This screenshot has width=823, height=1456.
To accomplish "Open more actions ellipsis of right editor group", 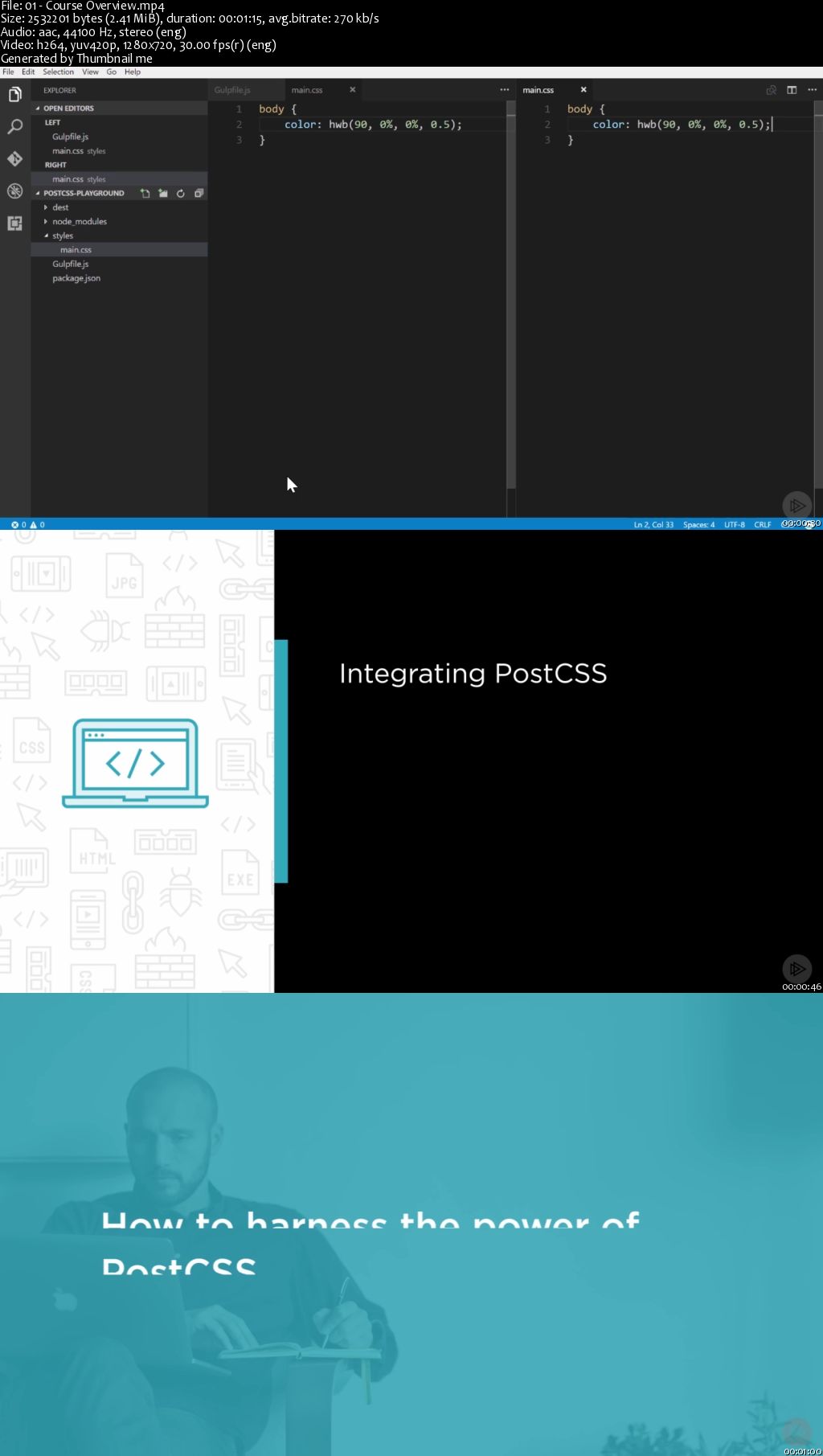I will [812, 90].
